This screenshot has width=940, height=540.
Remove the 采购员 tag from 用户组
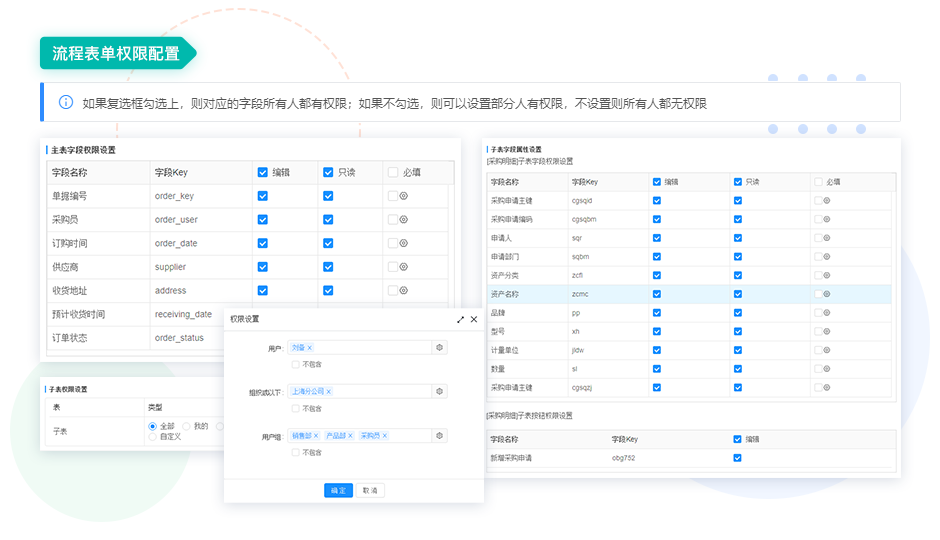(x=385, y=436)
